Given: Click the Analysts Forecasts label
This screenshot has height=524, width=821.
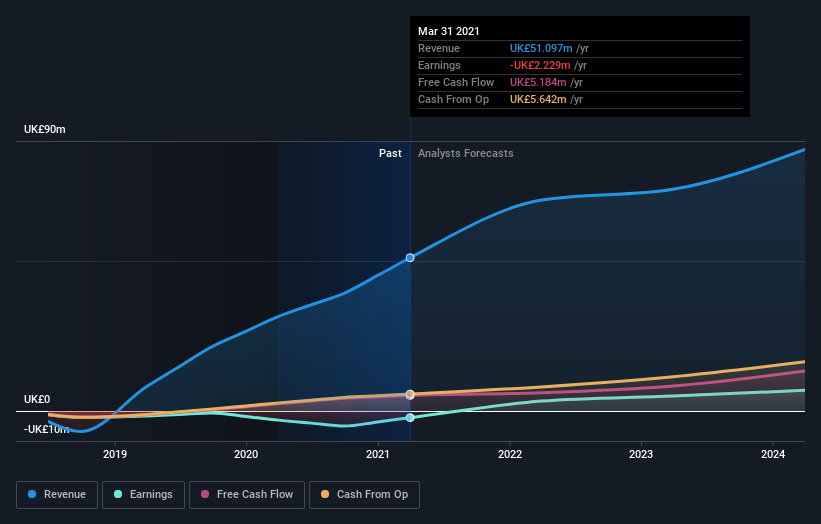Looking at the screenshot, I should (x=465, y=153).
